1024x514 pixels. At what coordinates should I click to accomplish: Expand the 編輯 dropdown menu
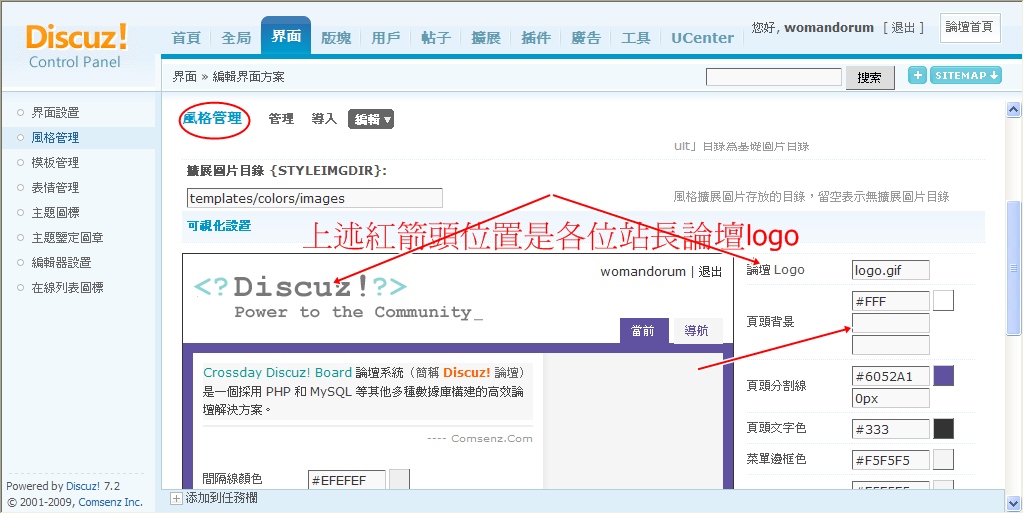coord(371,119)
